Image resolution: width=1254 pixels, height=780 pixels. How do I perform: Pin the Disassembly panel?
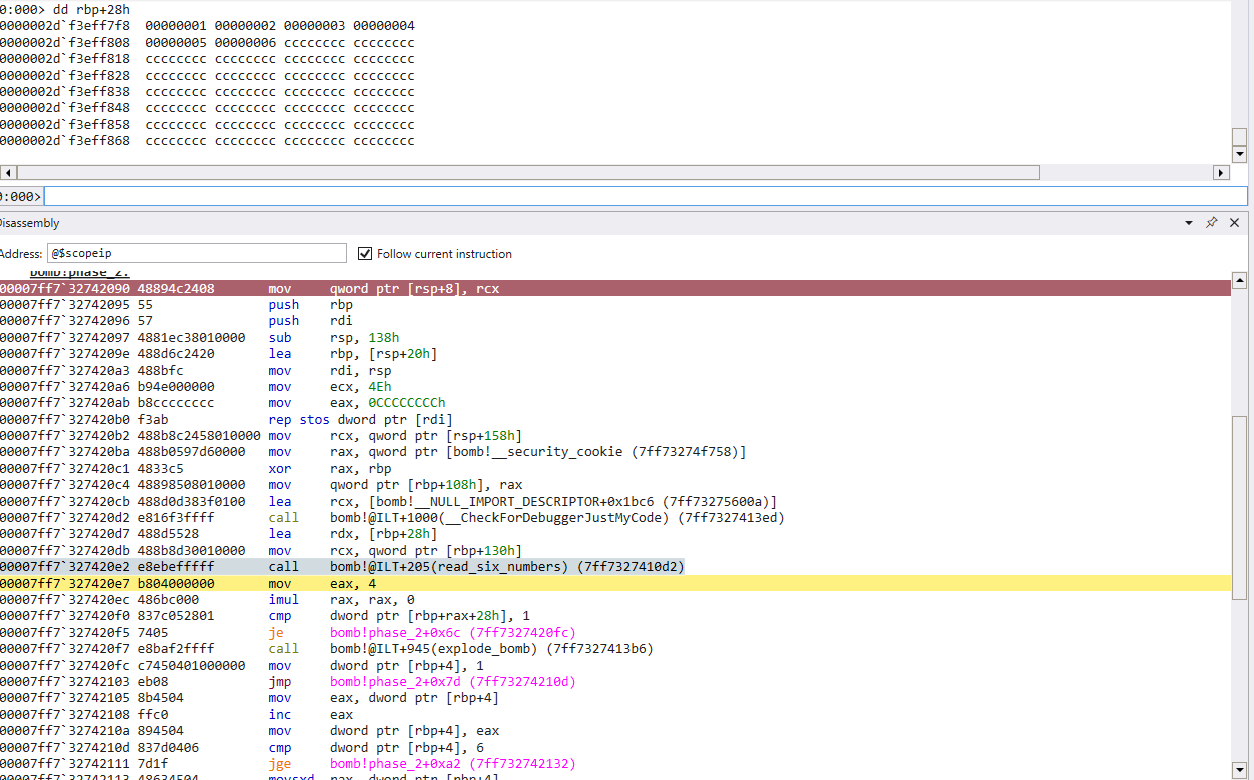pos(1211,223)
